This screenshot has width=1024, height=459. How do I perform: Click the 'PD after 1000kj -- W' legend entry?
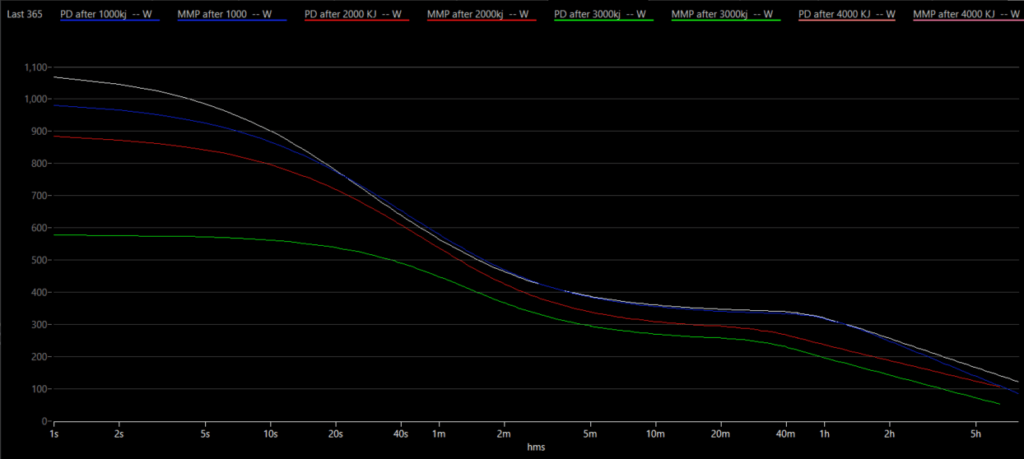click(109, 14)
